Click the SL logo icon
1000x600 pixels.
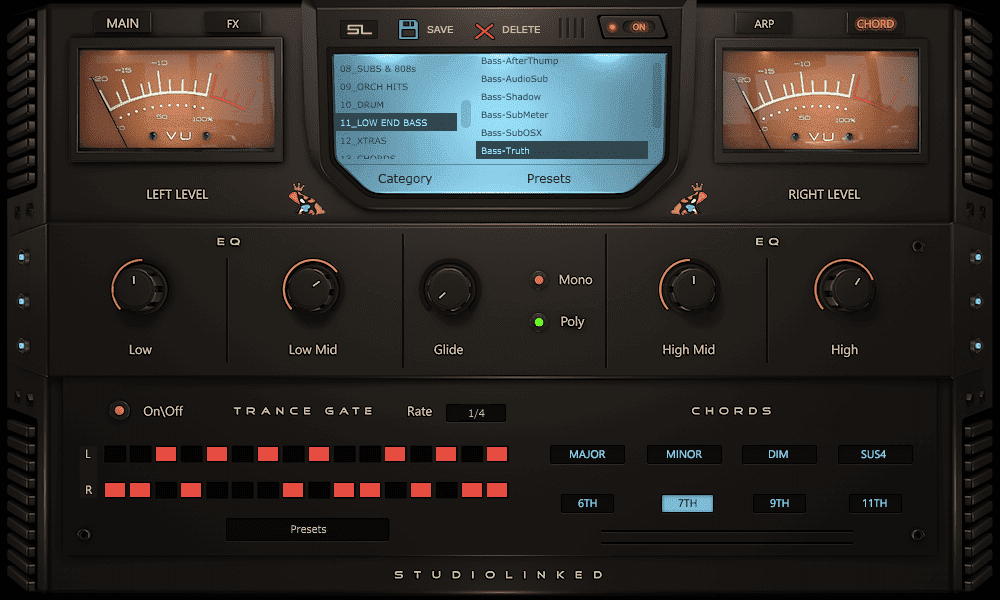coord(359,29)
